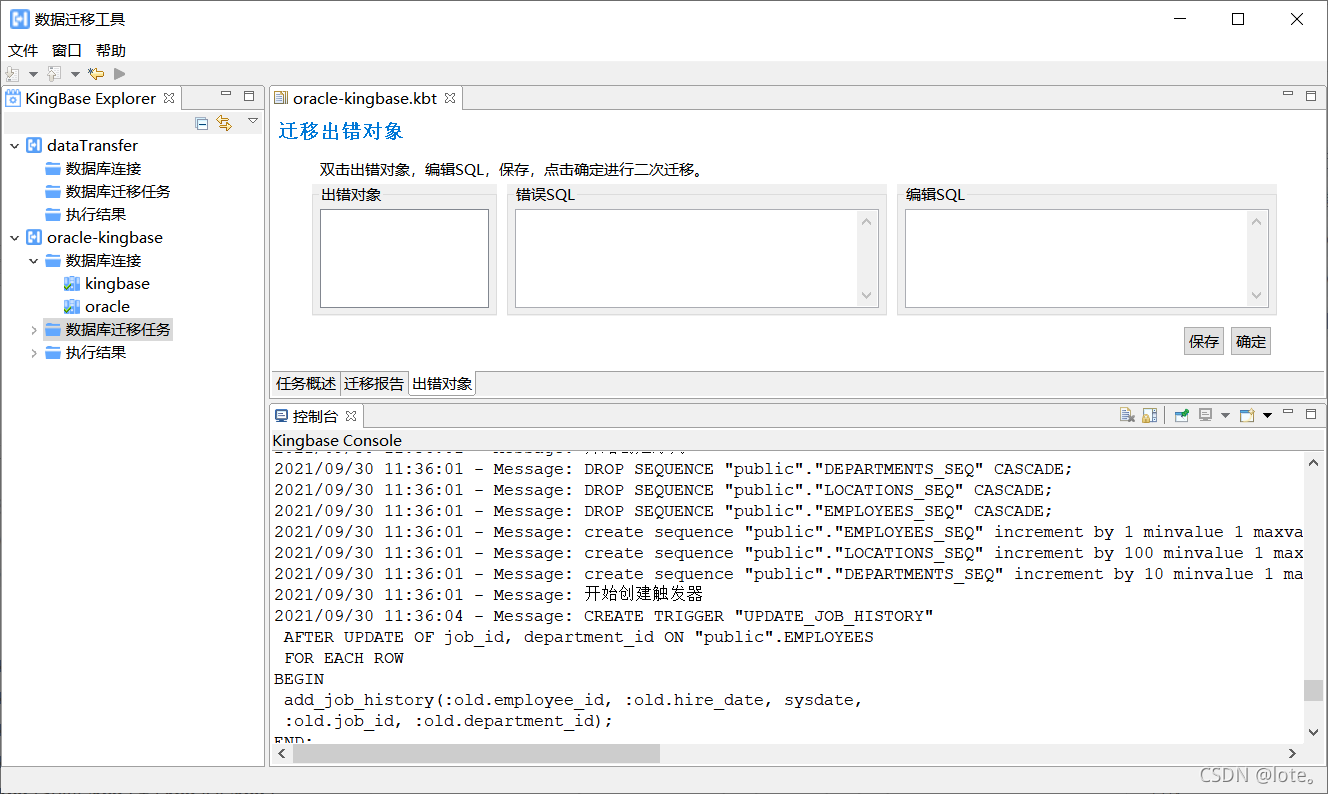
Task: Select the oracle connection icon
Action: click(72, 307)
